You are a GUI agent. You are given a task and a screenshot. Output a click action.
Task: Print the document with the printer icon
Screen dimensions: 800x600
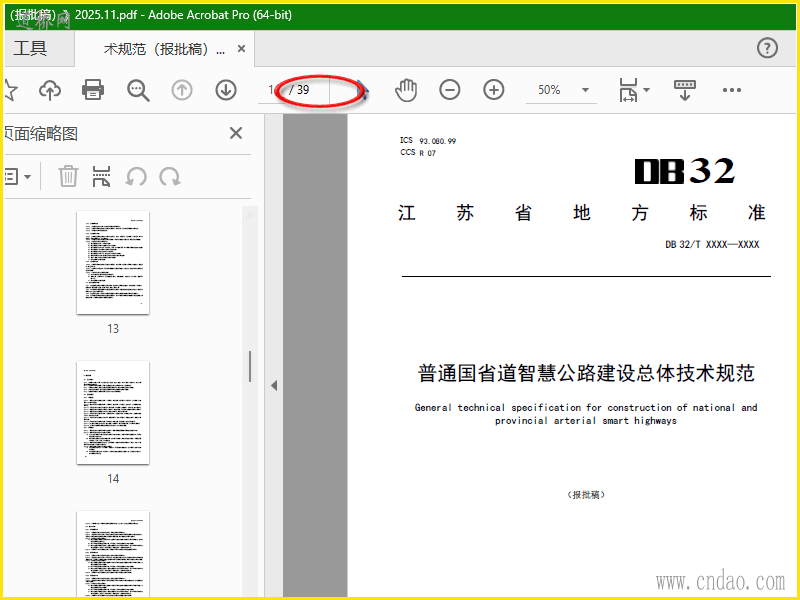(93, 90)
